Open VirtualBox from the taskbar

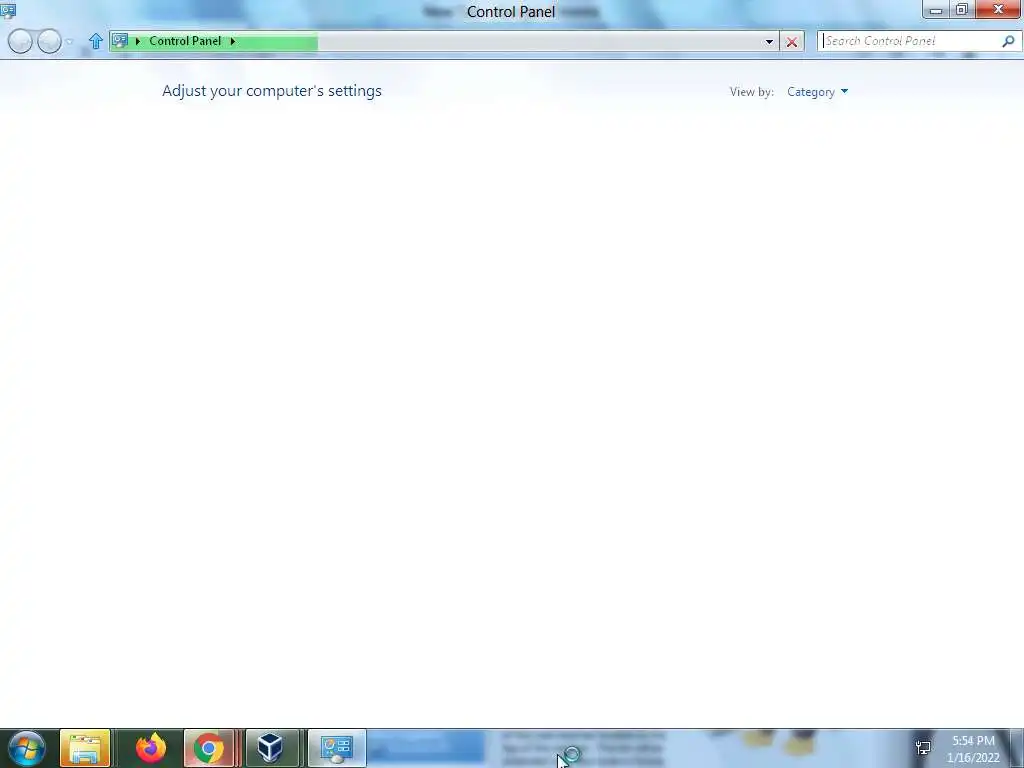coord(270,748)
